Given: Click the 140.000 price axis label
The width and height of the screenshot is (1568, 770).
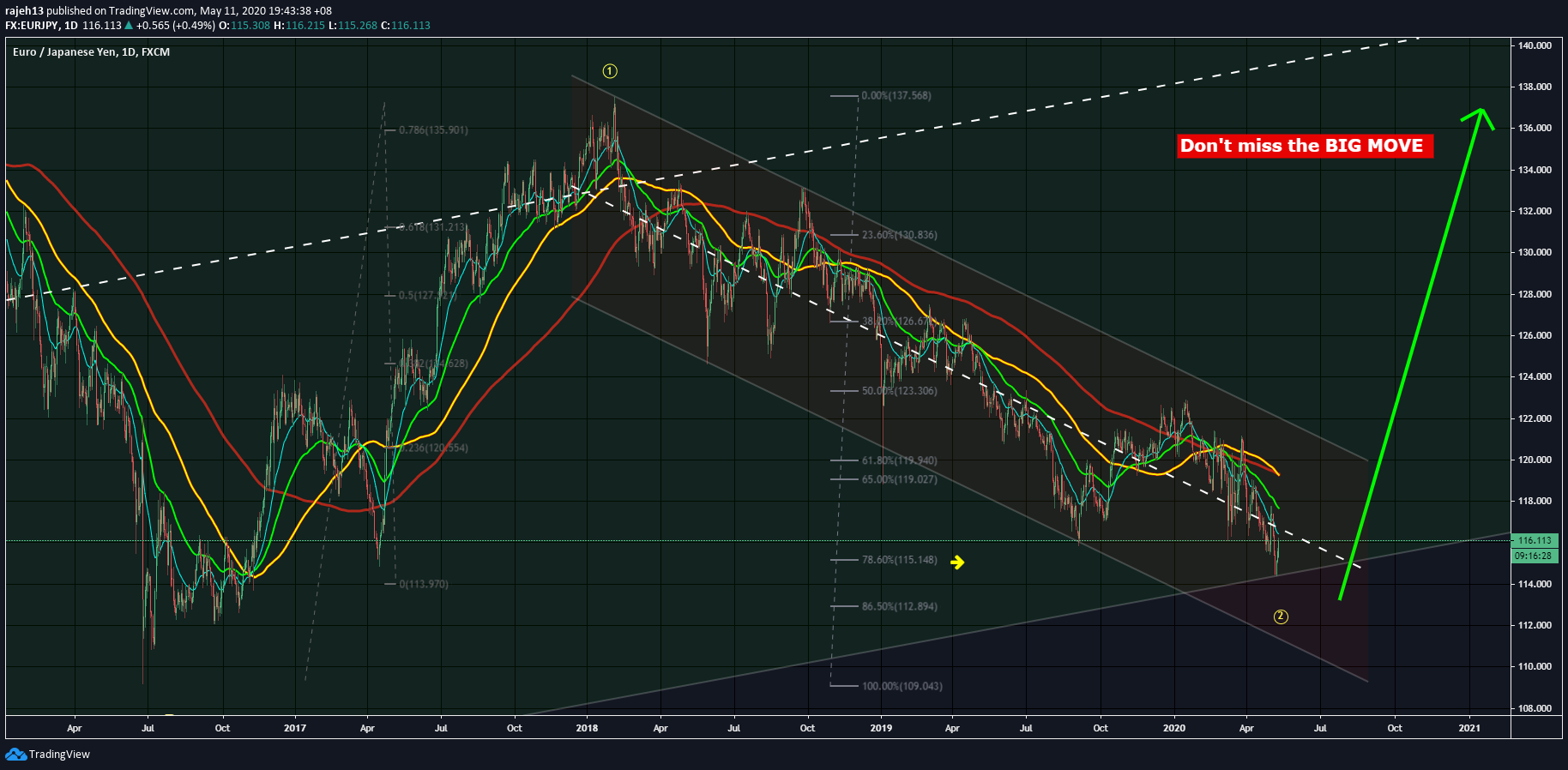Looking at the screenshot, I should (x=1535, y=45).
